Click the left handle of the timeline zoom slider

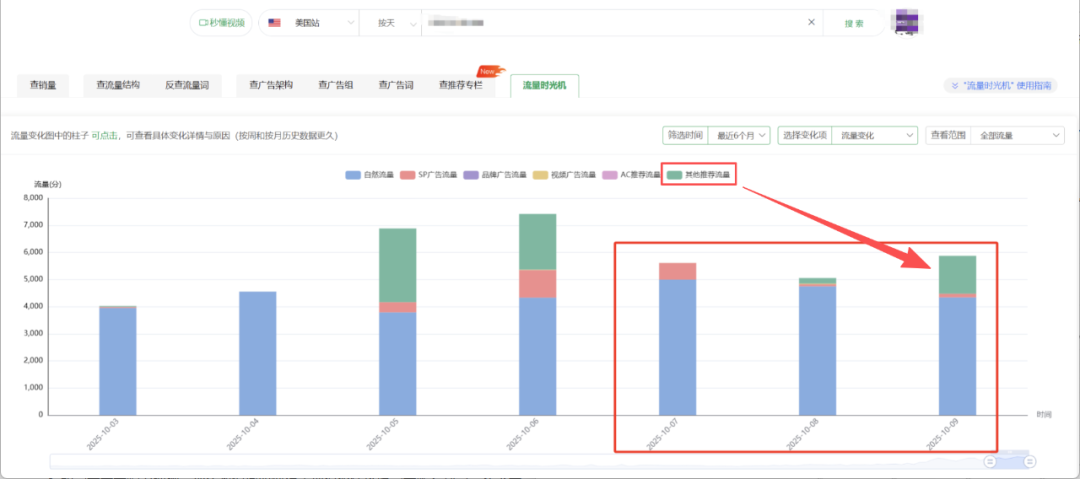tap(990, 461)
